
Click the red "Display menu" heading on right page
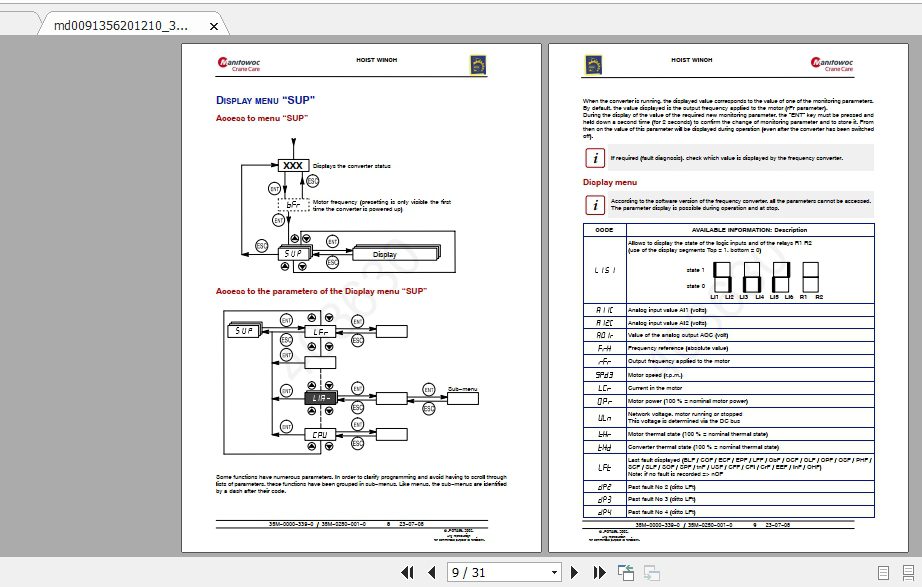coord(610,182)
